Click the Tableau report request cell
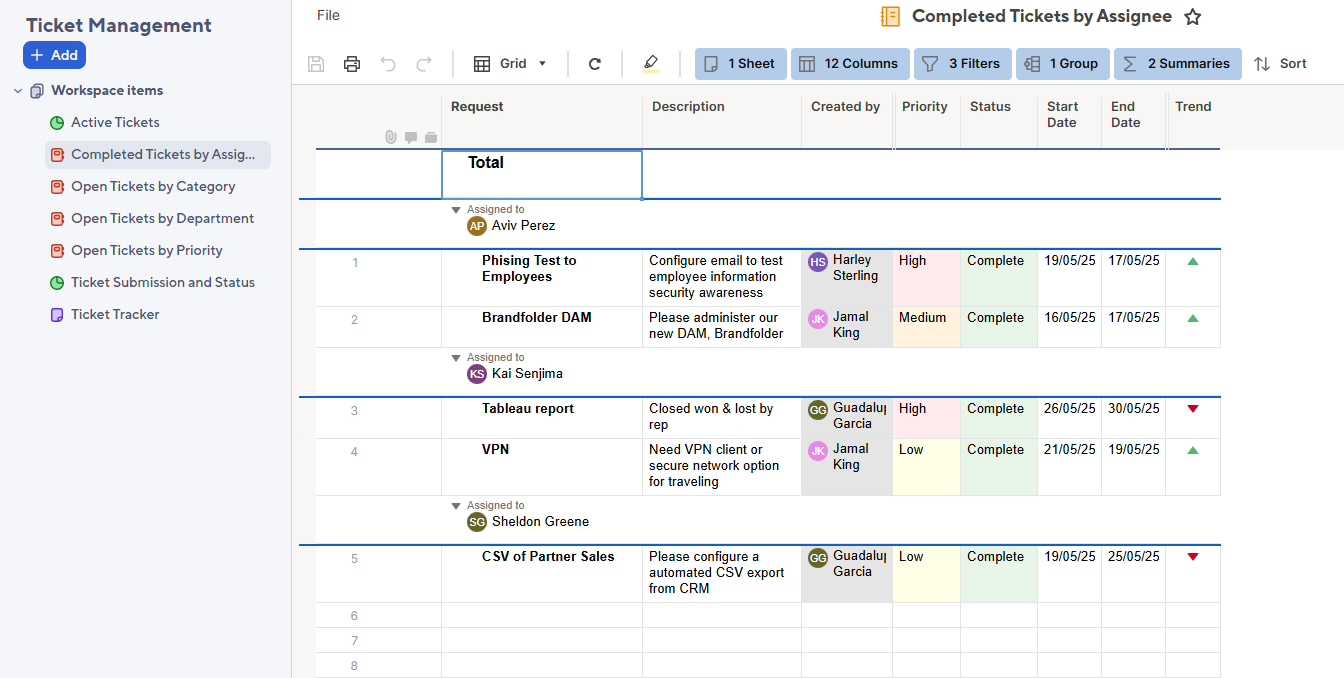 pyautogui.click(x=542, y=418)
